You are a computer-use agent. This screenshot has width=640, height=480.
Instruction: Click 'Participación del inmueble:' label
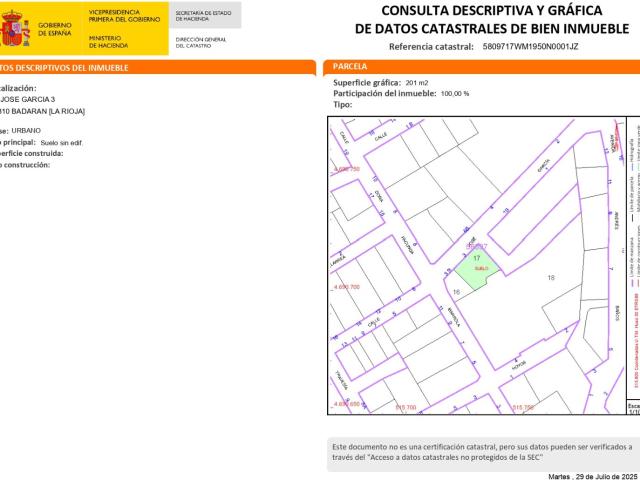tap(385, 93)
